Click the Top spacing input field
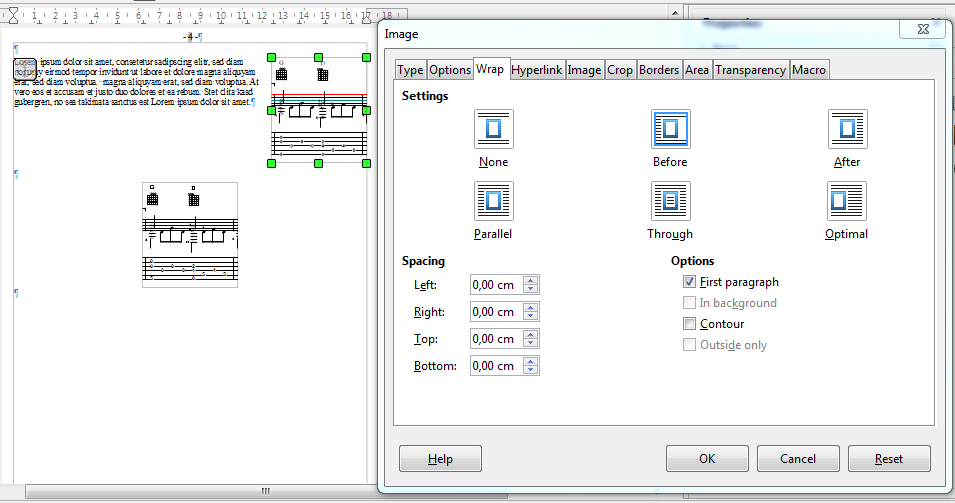Image resolution: width=955 pixels, height=503 pixels. [496, 339]
